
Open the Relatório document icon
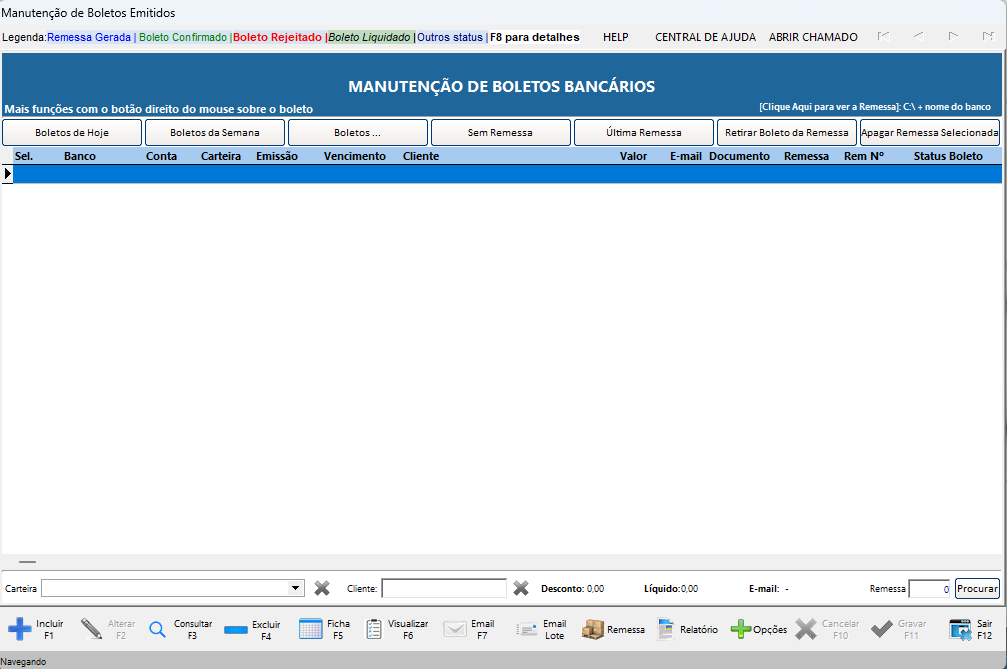[x=665, y=629]
